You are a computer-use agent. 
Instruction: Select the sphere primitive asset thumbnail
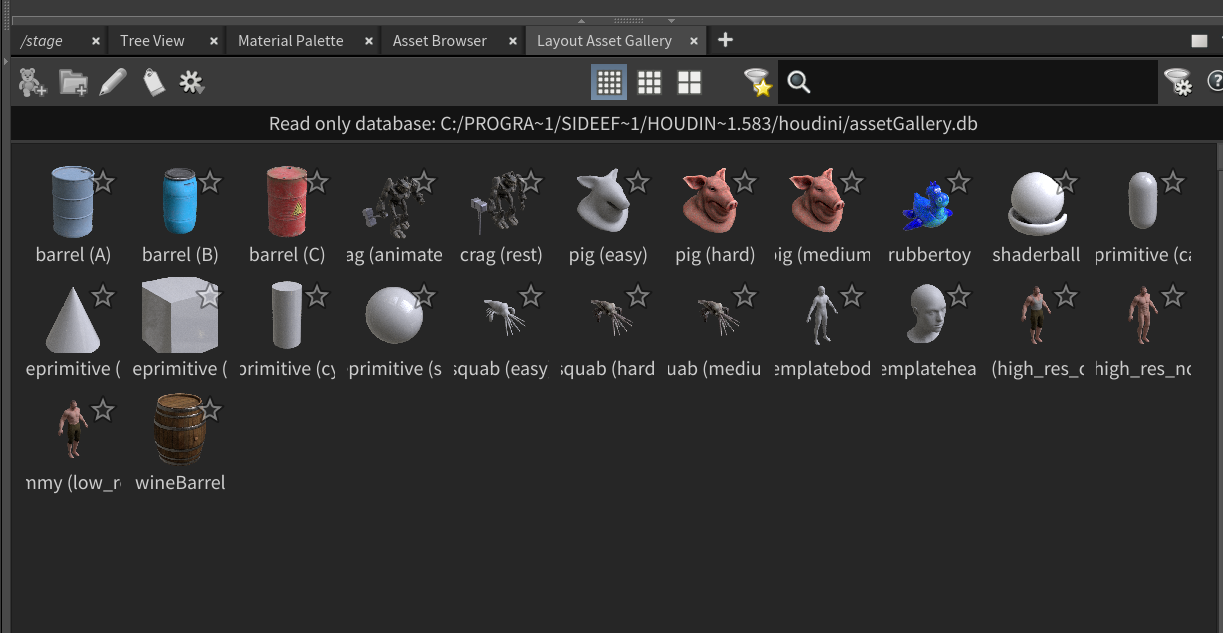[x=394, y=316]
